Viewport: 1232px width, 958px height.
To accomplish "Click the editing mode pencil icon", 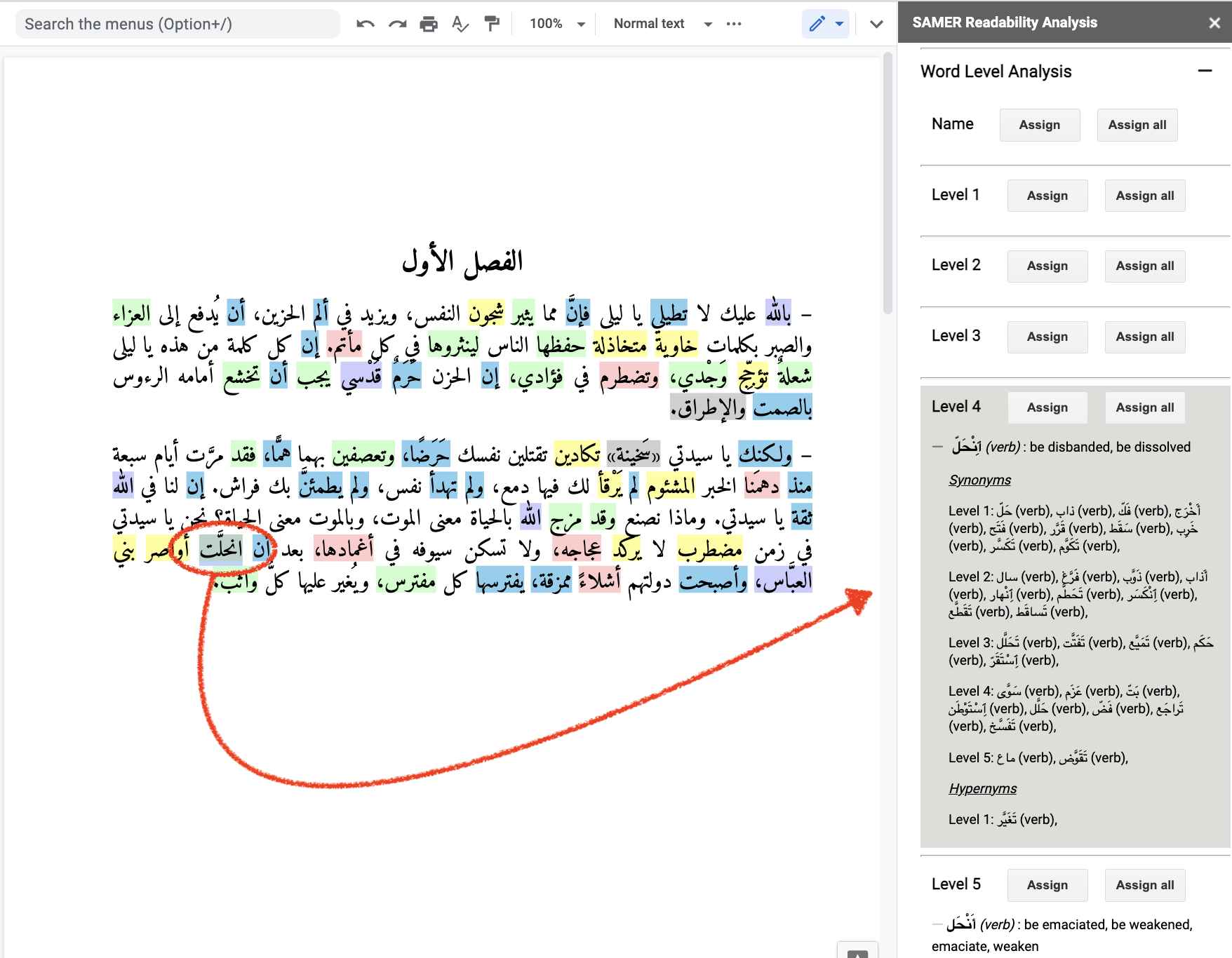I will pos(817,24).
